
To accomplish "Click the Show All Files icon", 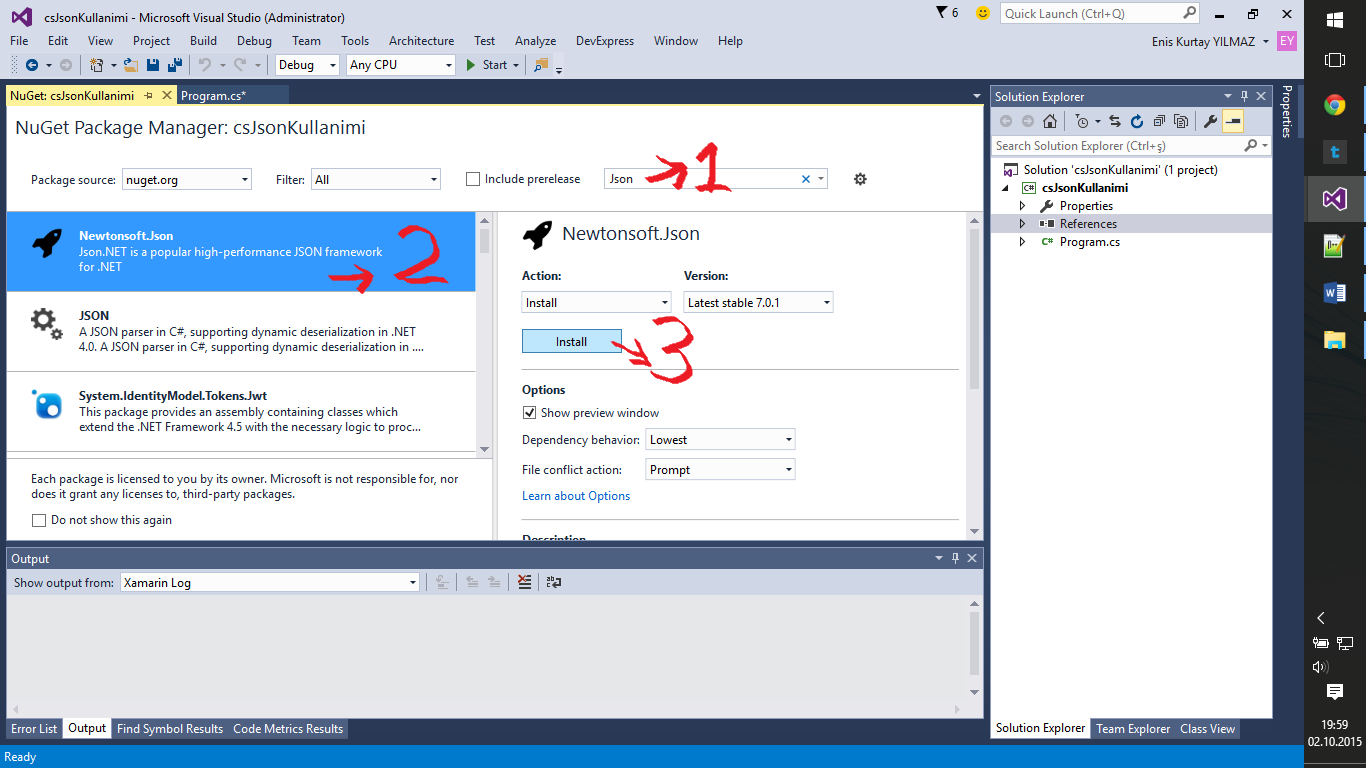I will coord(1181,121).
